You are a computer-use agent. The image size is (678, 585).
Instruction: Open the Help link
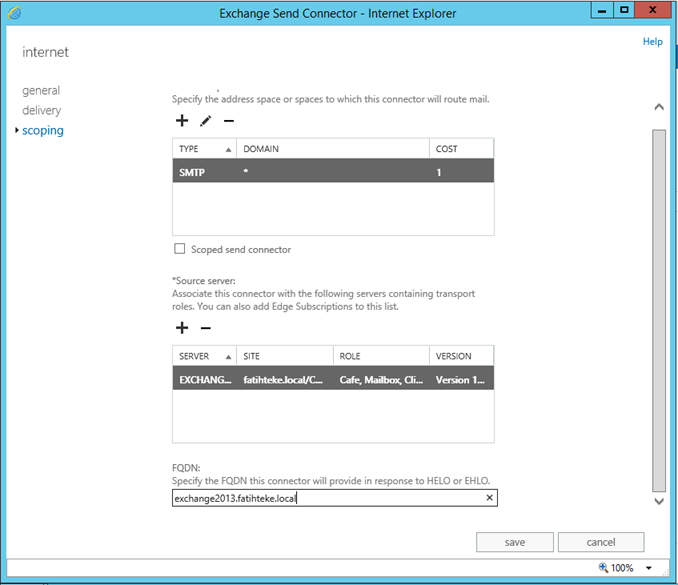pos(652,42)
